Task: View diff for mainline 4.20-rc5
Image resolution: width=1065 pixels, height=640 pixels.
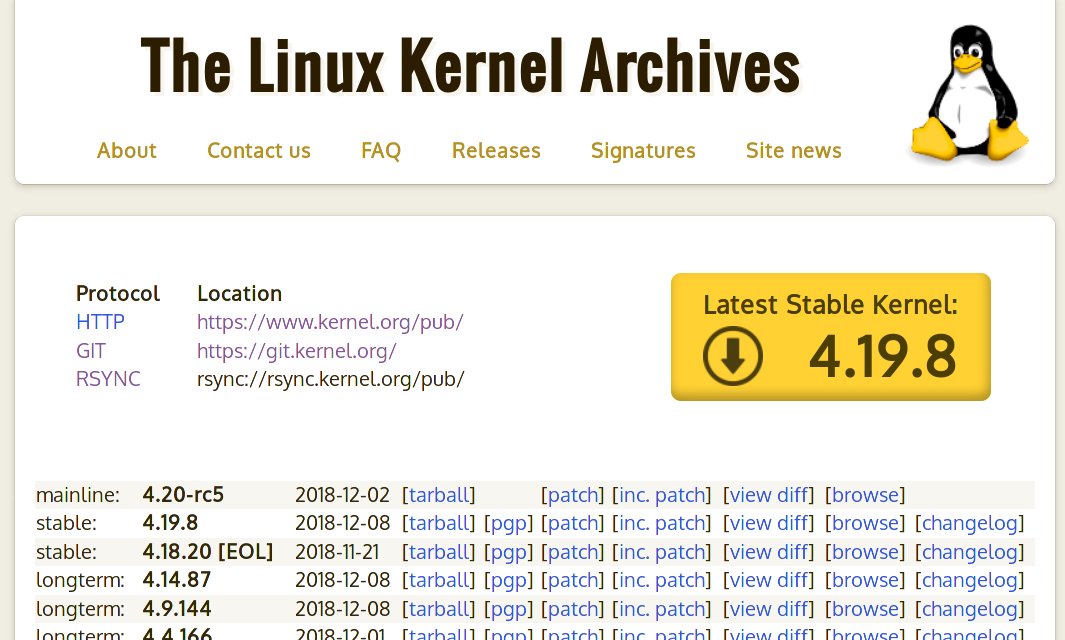Action: (x=768, y=495)
